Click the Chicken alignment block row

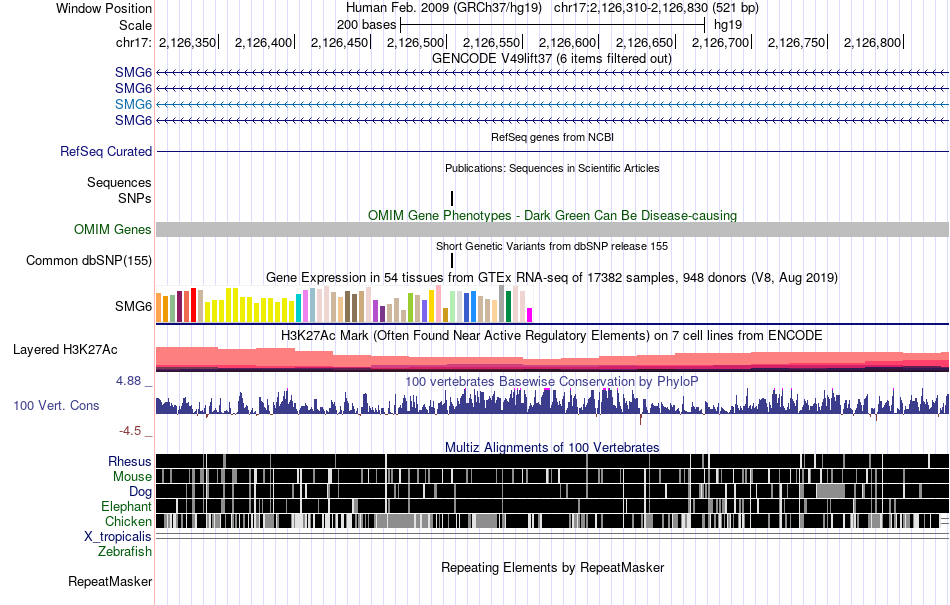coord(553,521)
